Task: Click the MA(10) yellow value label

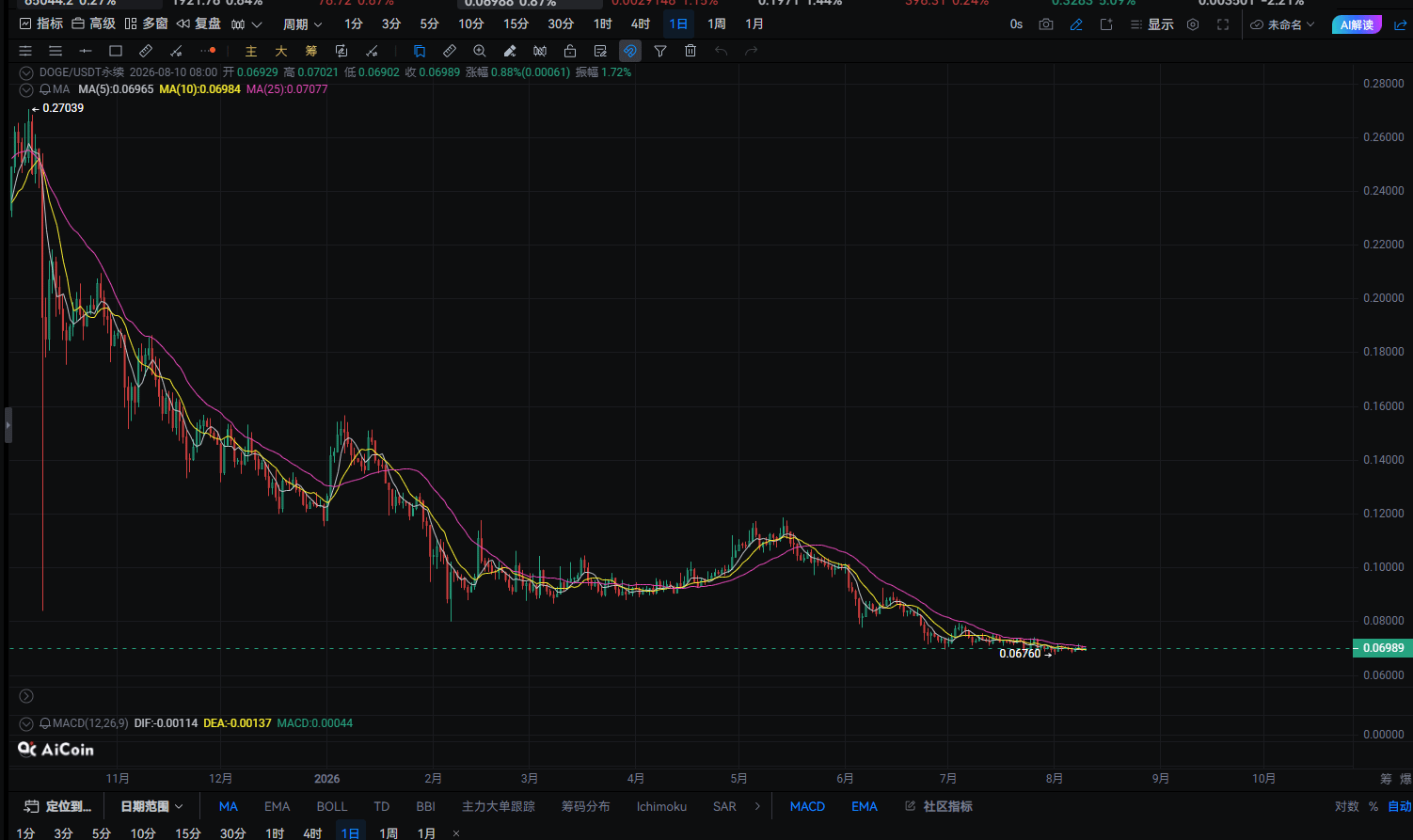Action: (199, 89)
